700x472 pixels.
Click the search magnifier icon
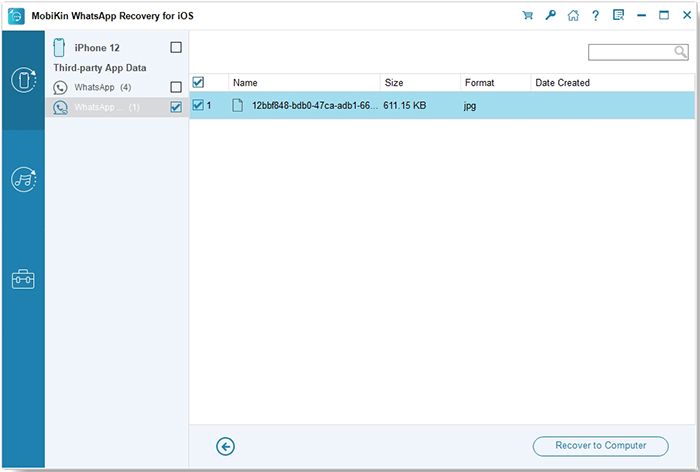click(680, 52)
